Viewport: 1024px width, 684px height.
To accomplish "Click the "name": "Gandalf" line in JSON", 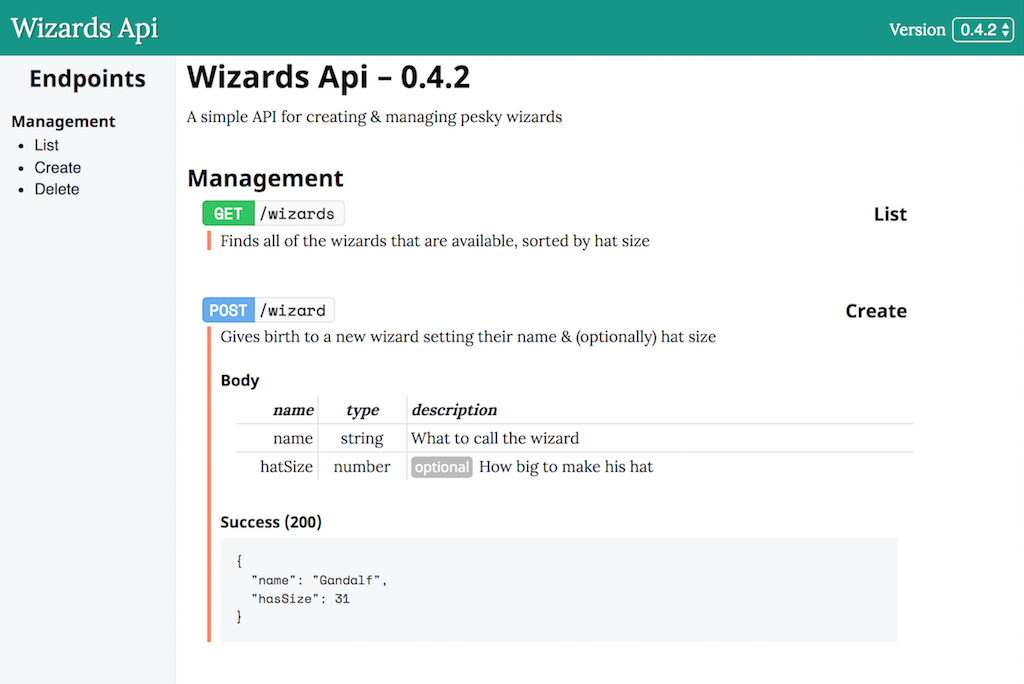I will (x=319, y=580).
